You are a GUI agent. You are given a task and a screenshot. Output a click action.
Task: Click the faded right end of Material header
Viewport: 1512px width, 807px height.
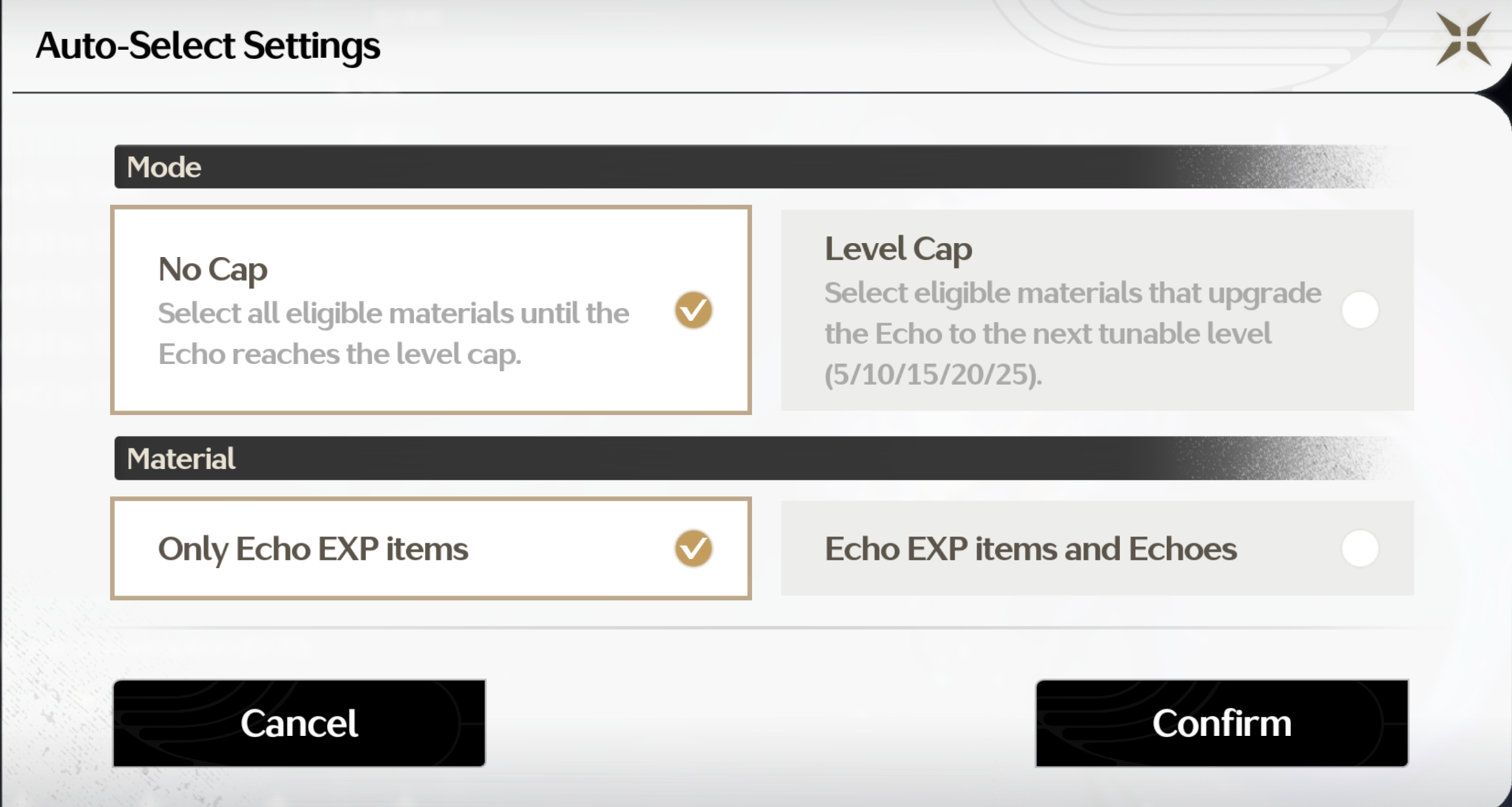(x=1283, y=458)
